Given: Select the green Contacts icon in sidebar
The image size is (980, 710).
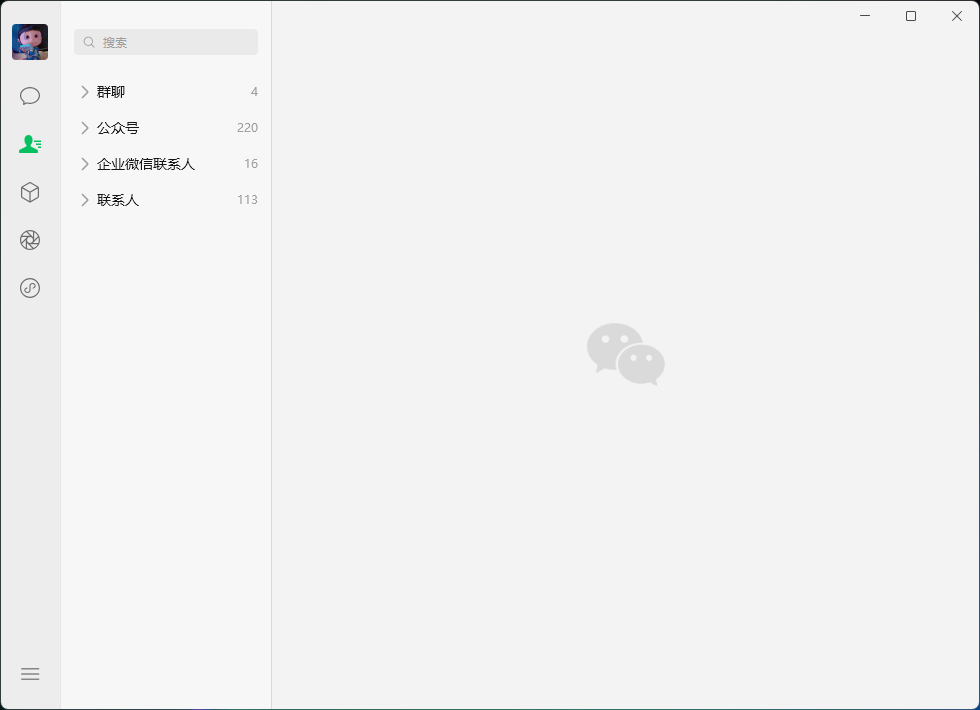Looking at the screenshot, I should point(30,144).
